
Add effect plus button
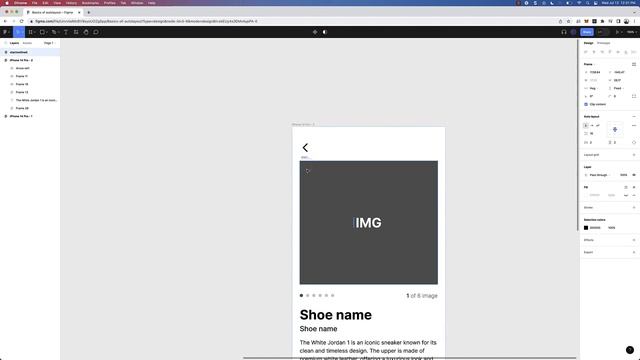click(x=634, y=240)
